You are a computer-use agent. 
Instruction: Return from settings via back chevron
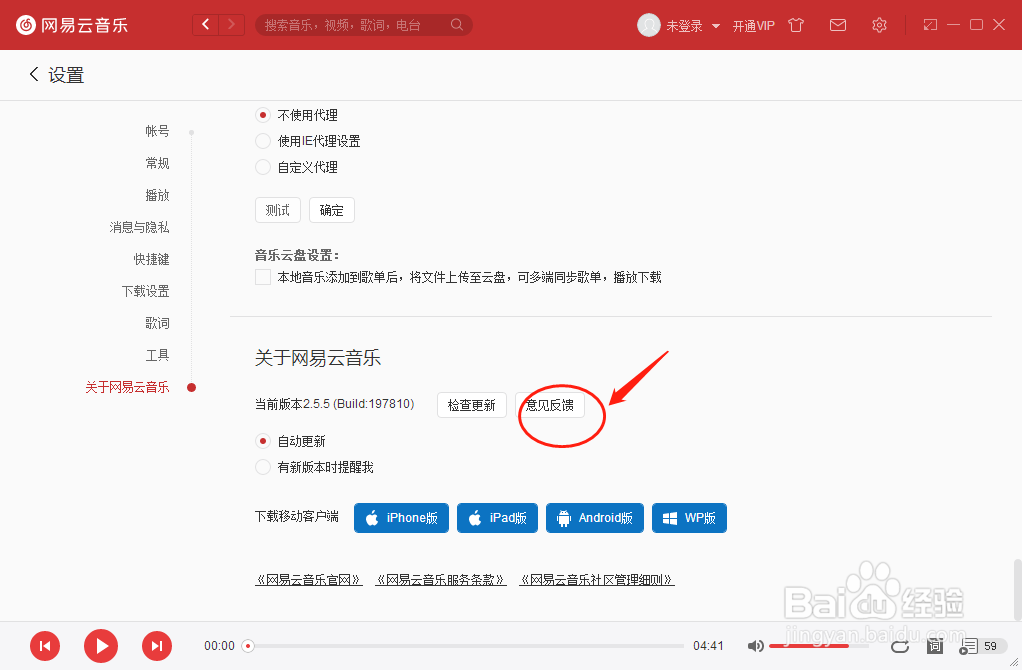pos(34,74)
